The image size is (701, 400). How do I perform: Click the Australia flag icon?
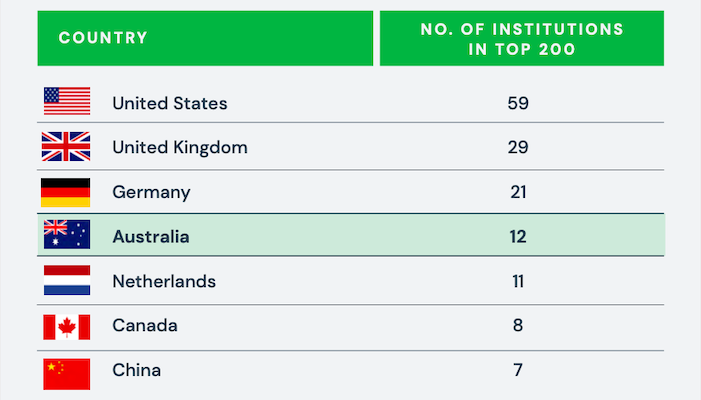[66, 236]
